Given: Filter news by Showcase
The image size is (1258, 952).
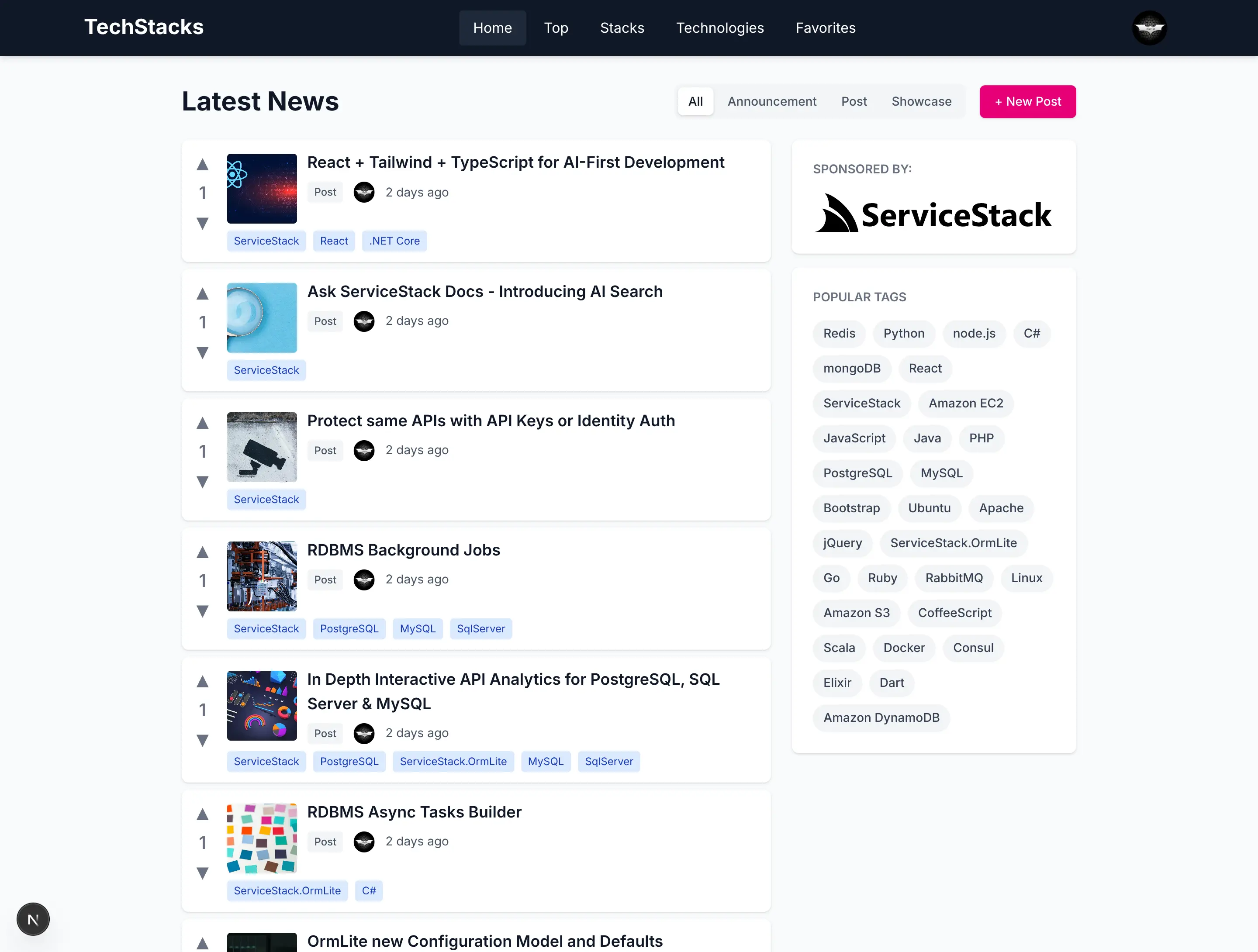Looking at the screenshot, I should click(921, 101).
